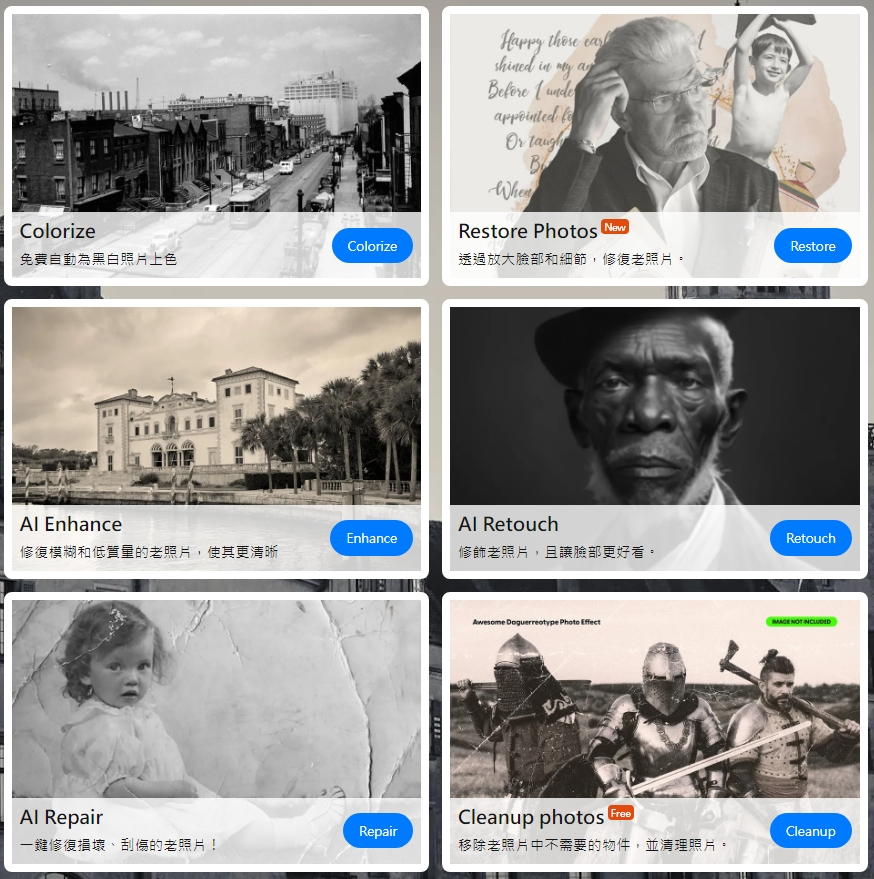
Task: Open the black-and-white city street thumbnail
Action: point(216,113)
